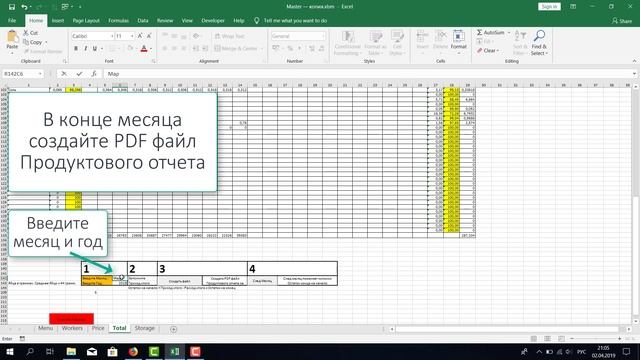Viewport: 640px width, 360px height.
Task: Expand the formula bar
Action: click(634, 74)
